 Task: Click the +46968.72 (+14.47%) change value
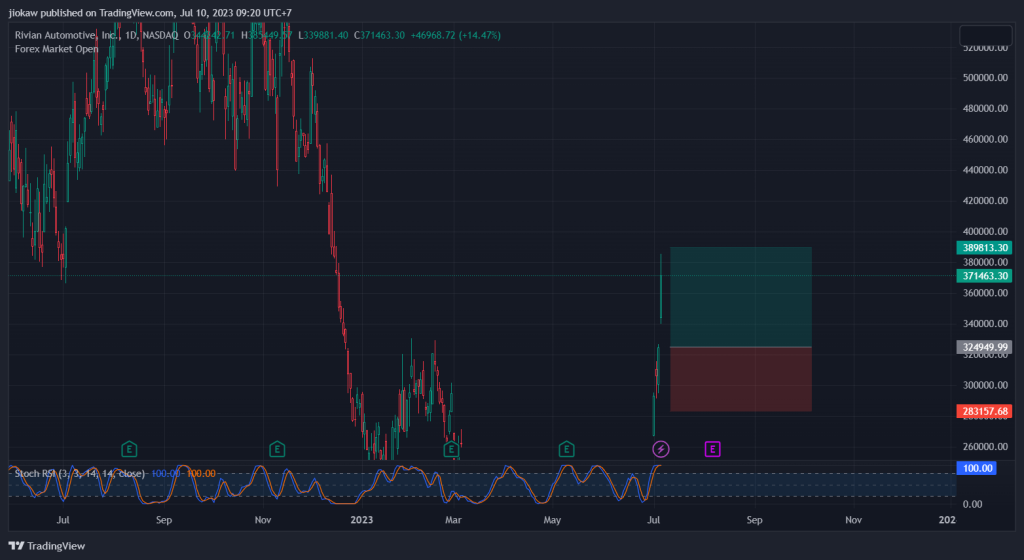[456, 35]
